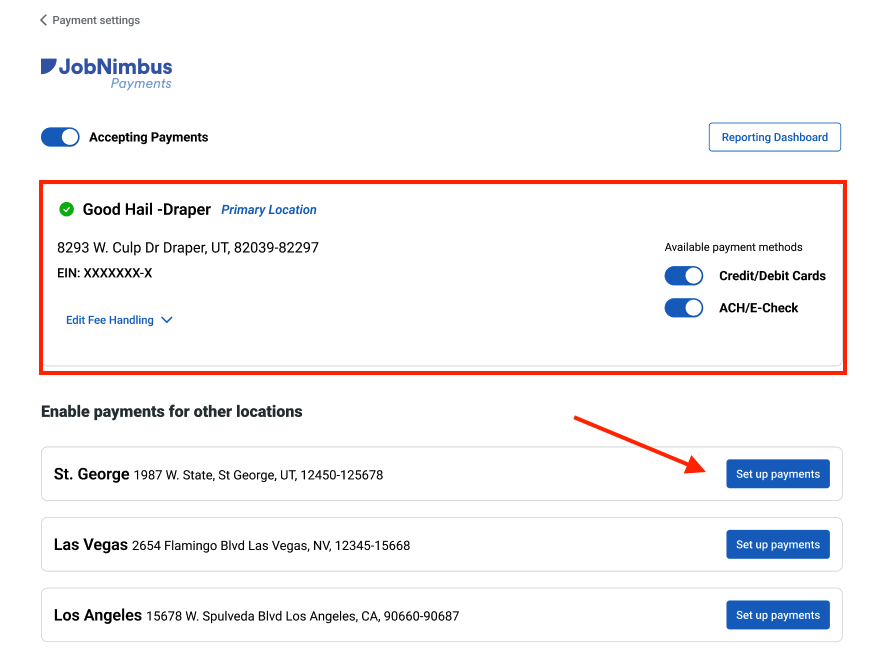The width and height of the screenshot is (888, 669).
Task: Click the JobNimbus Payments logo
Action: point(106,71)
